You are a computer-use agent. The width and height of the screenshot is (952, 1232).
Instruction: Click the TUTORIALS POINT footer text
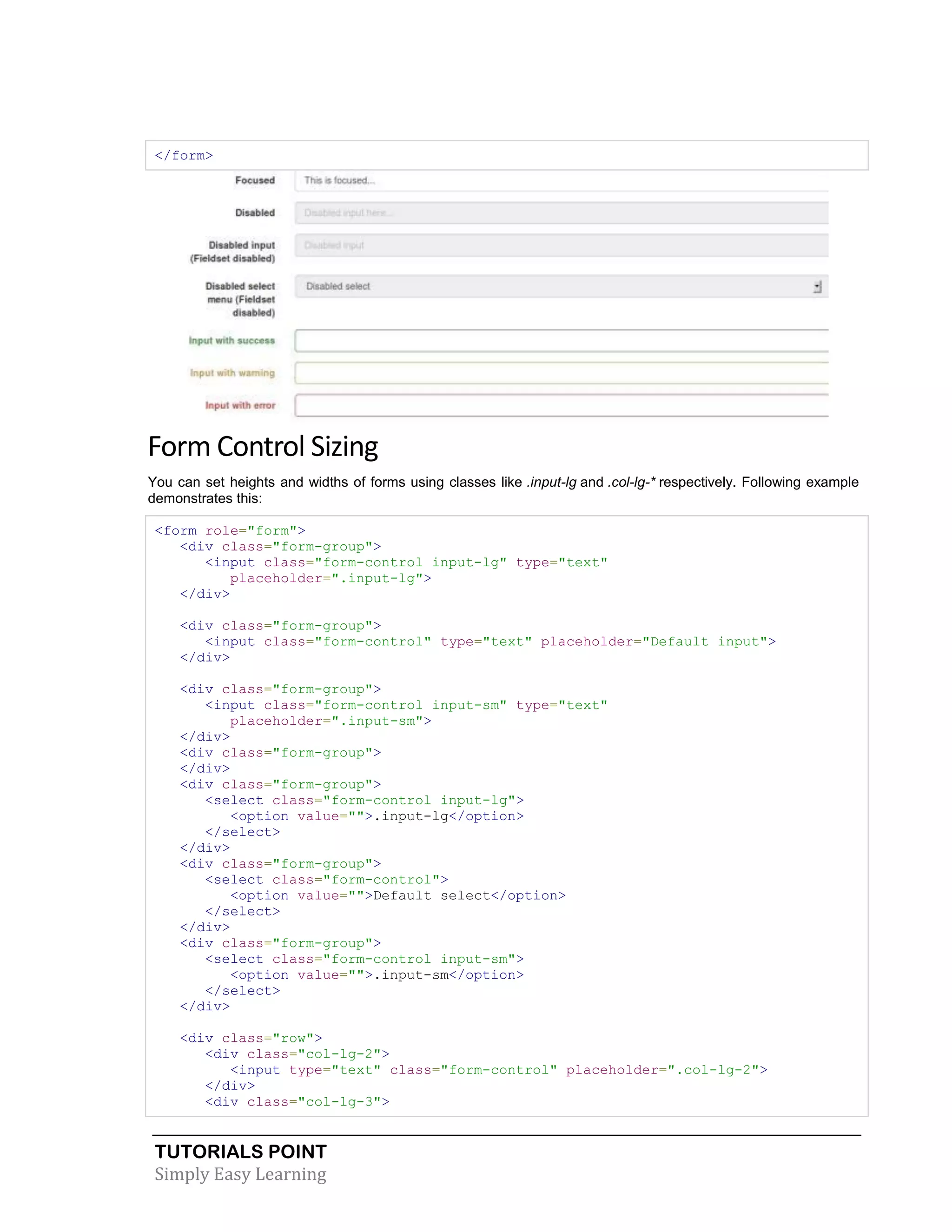click(241, 1151)
